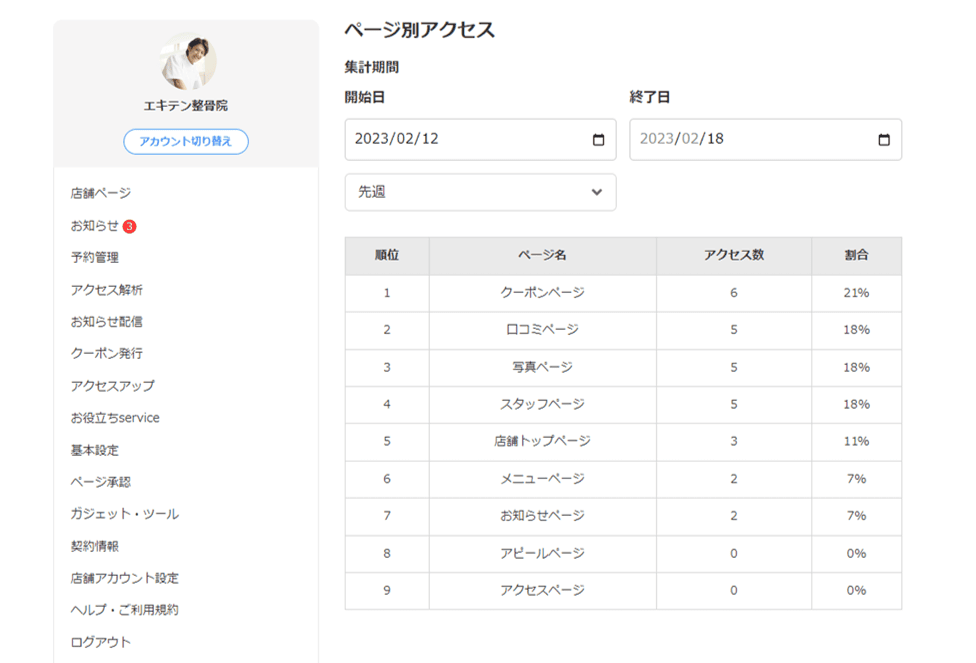Viewport: 976px width, 663px height.
Task: Click the アカウント切り替え button
Action: click(186, 141)
